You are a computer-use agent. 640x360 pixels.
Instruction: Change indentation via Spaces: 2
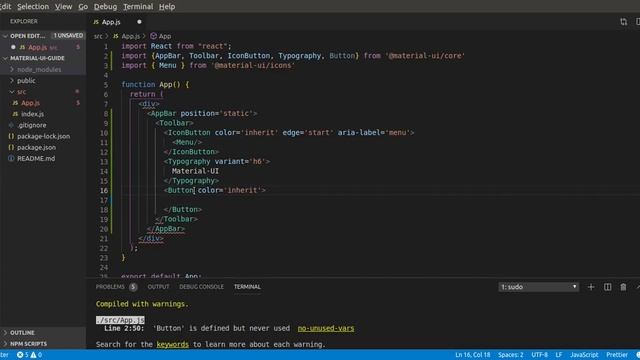[511, 355]
